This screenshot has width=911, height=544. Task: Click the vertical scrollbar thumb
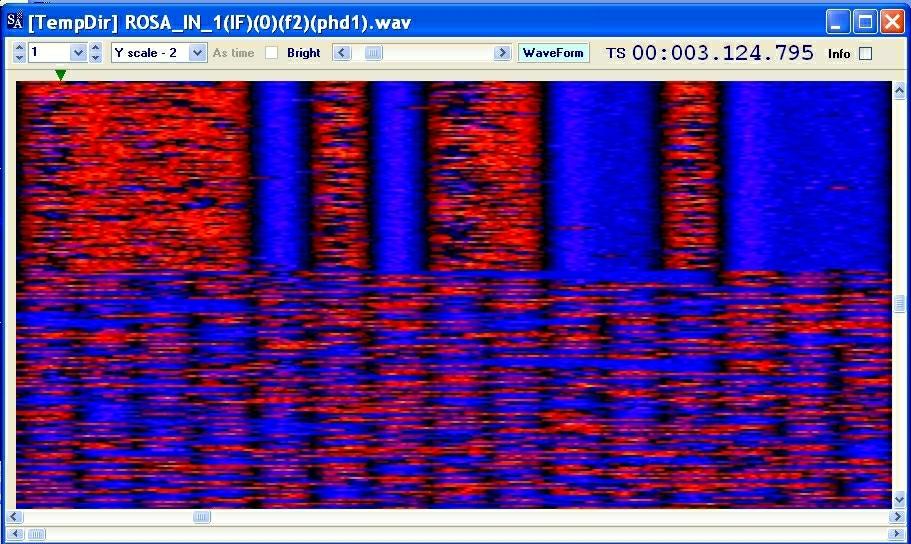pos(899,303)
